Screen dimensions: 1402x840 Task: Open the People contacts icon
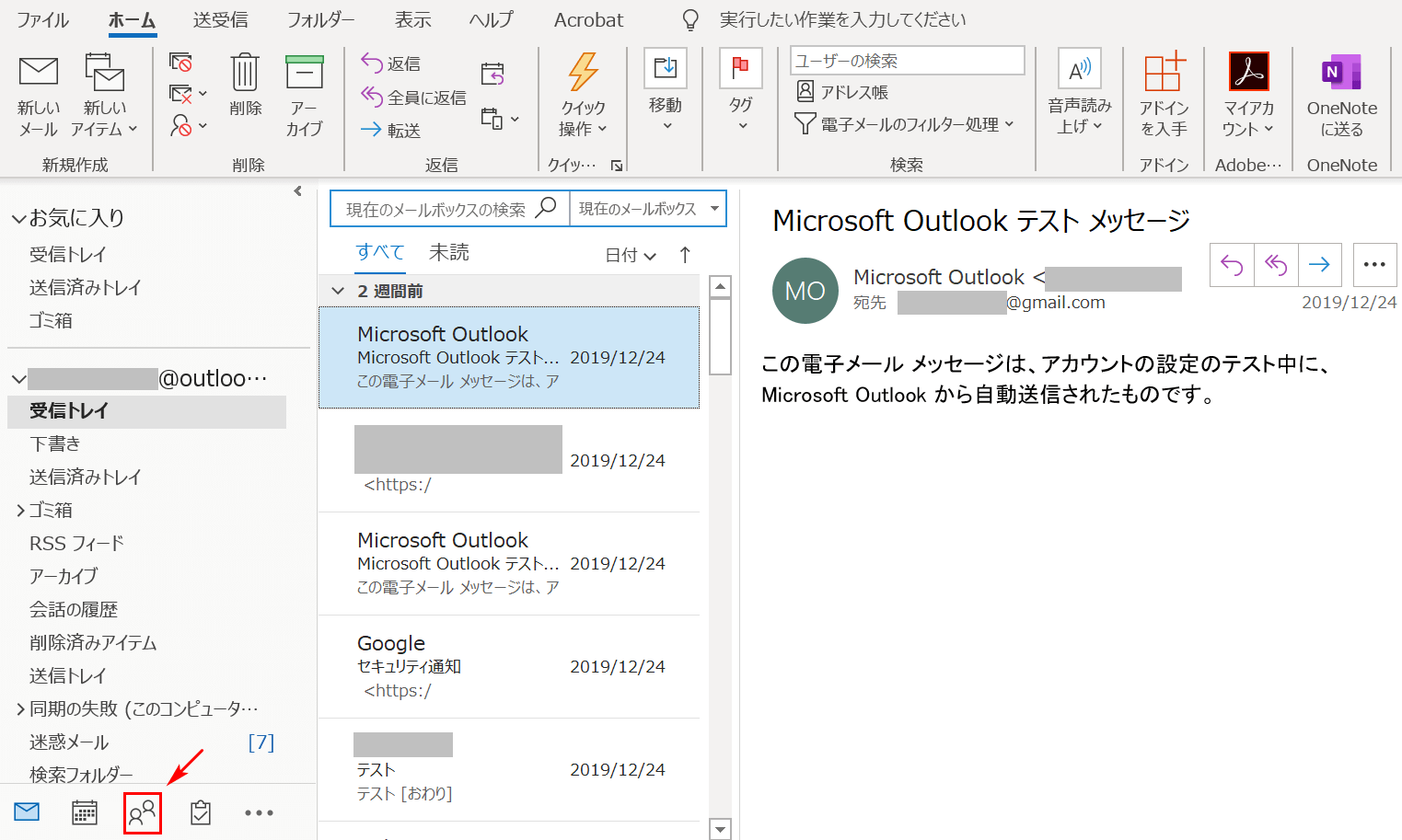(143, 812)
